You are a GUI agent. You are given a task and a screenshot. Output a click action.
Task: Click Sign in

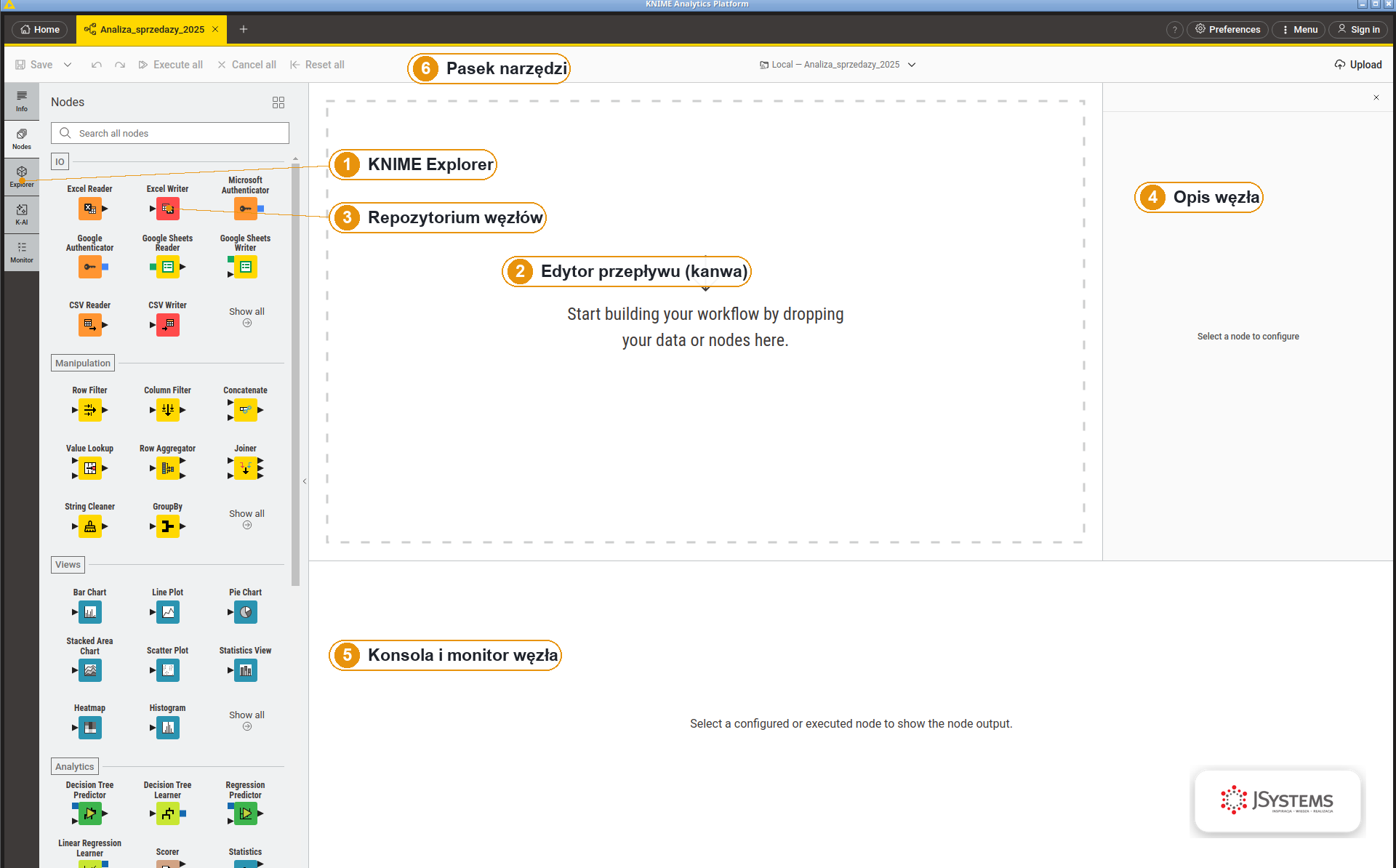point(1358,30)
